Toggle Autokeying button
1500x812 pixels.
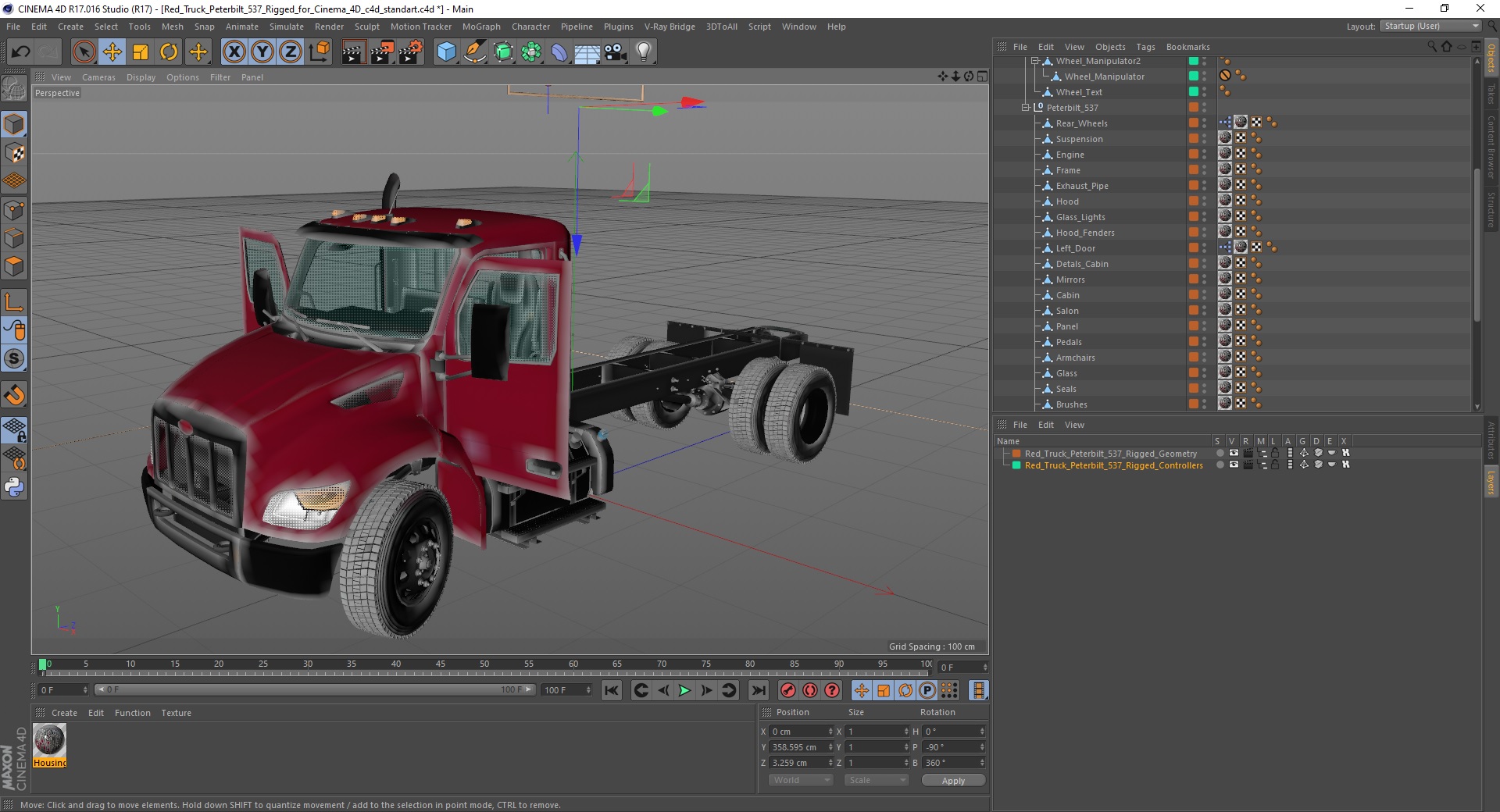(810, 690)
